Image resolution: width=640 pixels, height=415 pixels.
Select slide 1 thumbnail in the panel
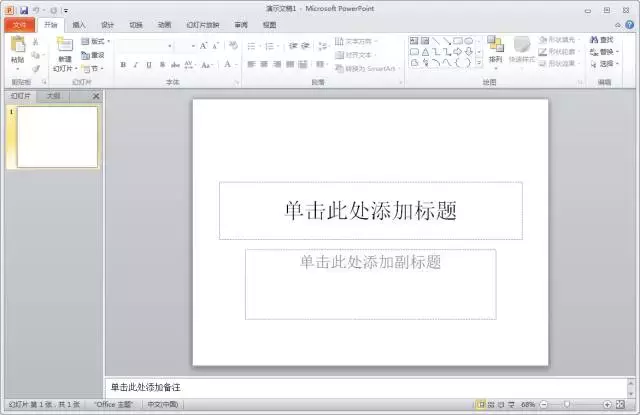[57, 137]
